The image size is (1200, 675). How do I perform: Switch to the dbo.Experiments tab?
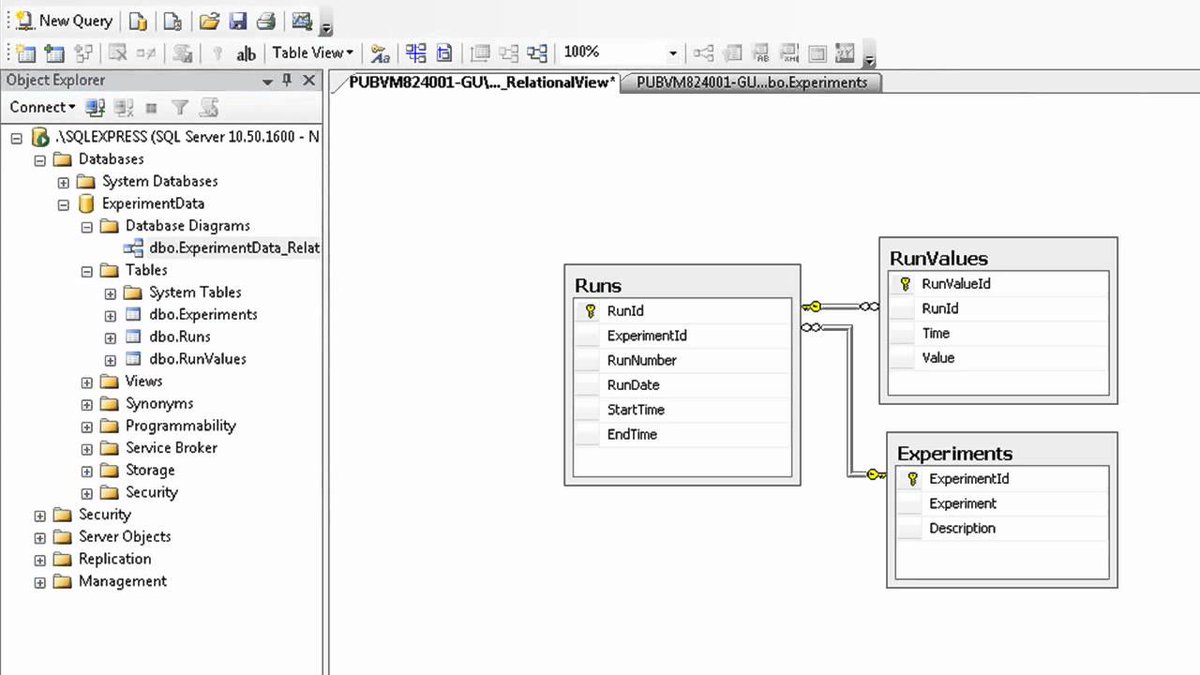click(x=752, y=83)
